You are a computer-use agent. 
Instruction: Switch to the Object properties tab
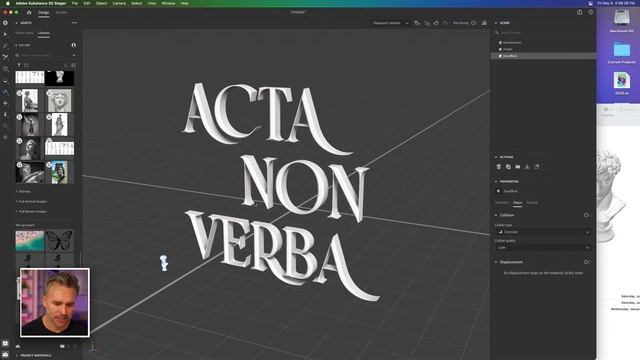(x=517, y=202)
